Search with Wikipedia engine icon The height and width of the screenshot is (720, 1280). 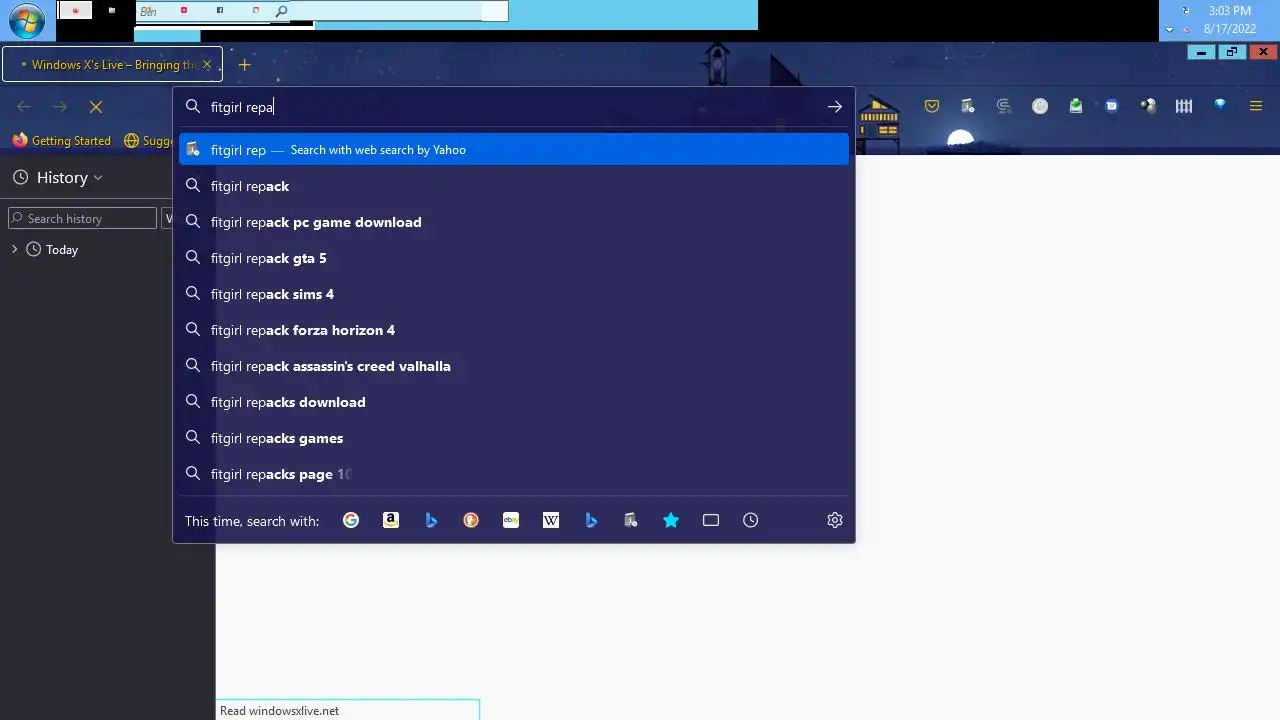(x=551, y=520)
